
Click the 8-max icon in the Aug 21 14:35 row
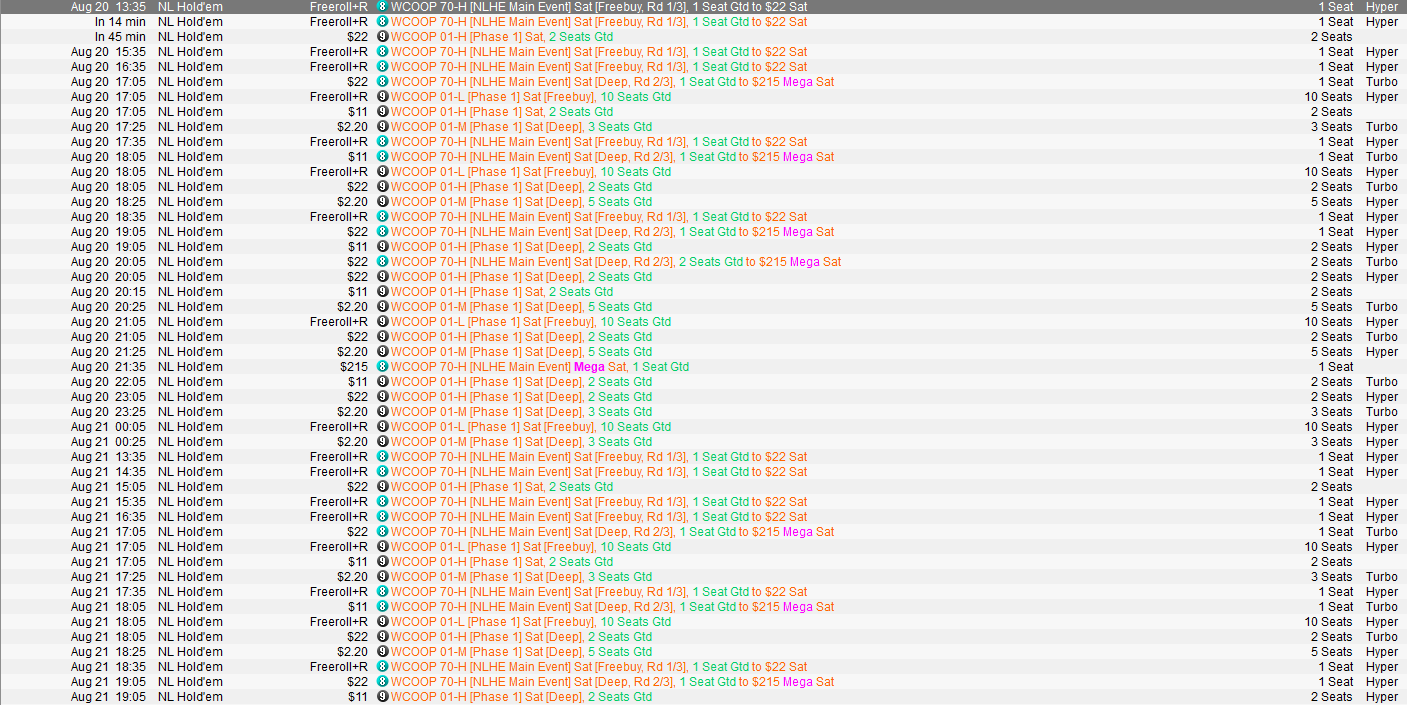pyautogui.click(x=382, y=471)
